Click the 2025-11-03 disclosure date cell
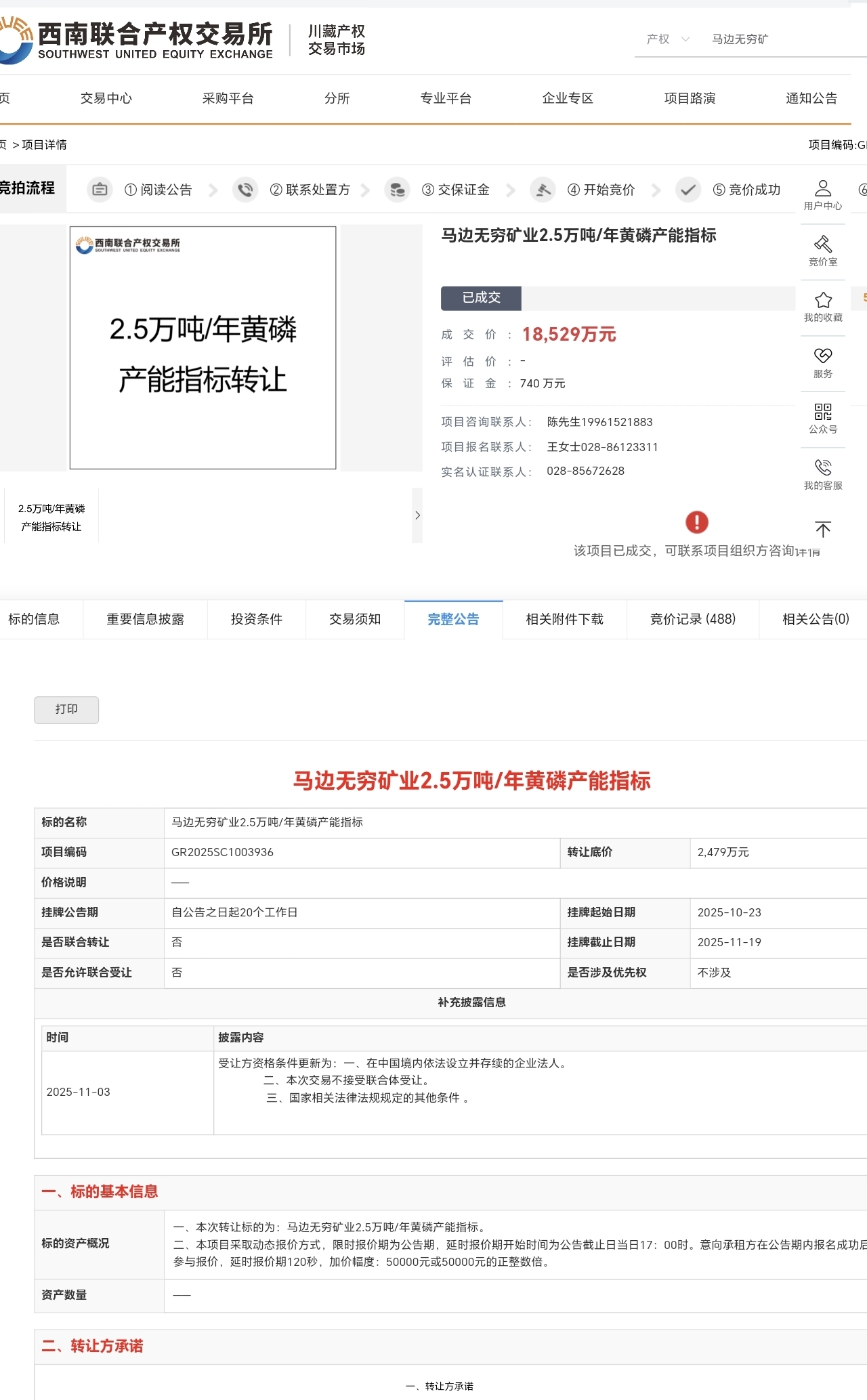Image resolution: width=867 pixels, height=1400 pixels. [127, 1093]
